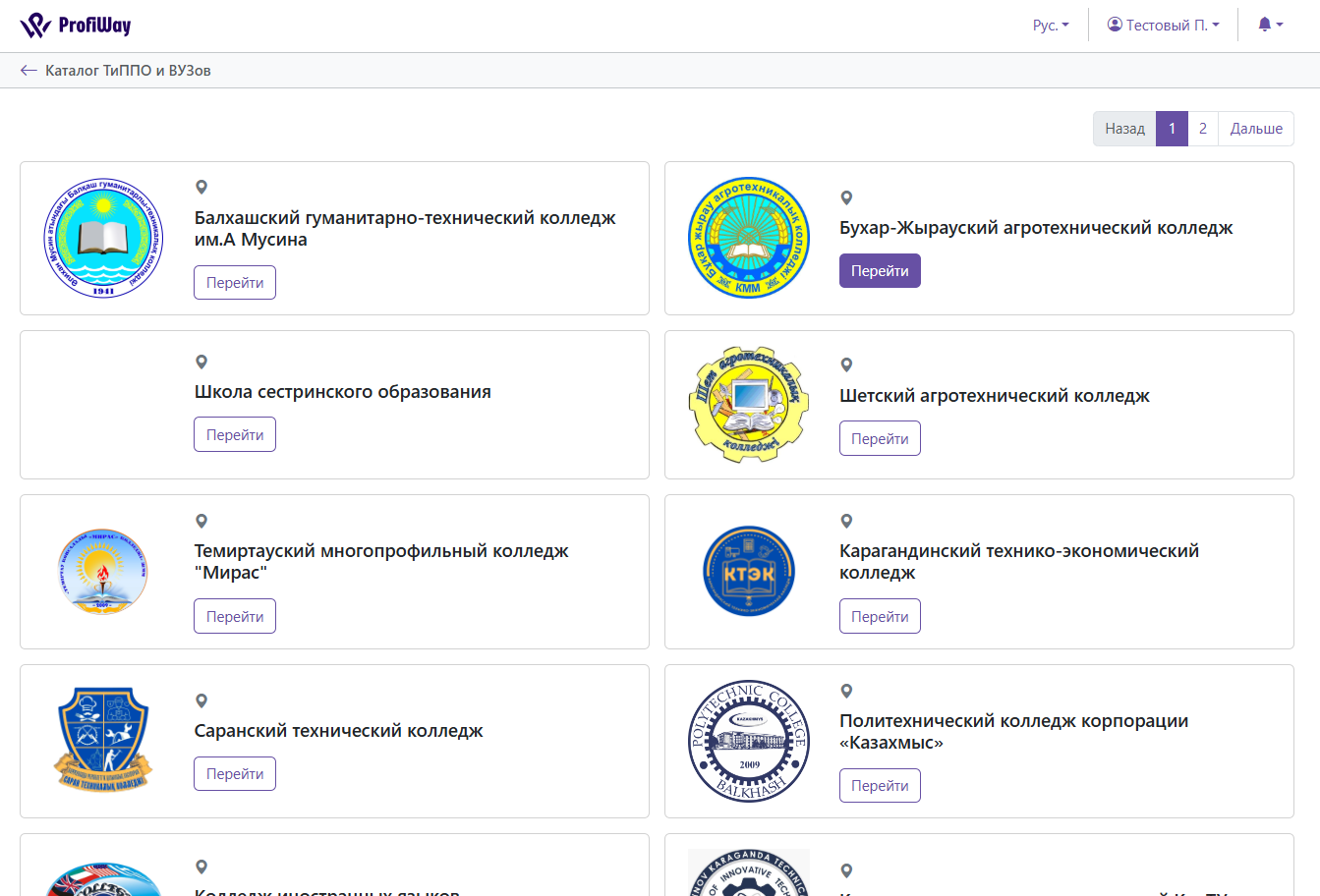
Task: Expand the Тестовый П. user menu
Action: point(1163,26)
